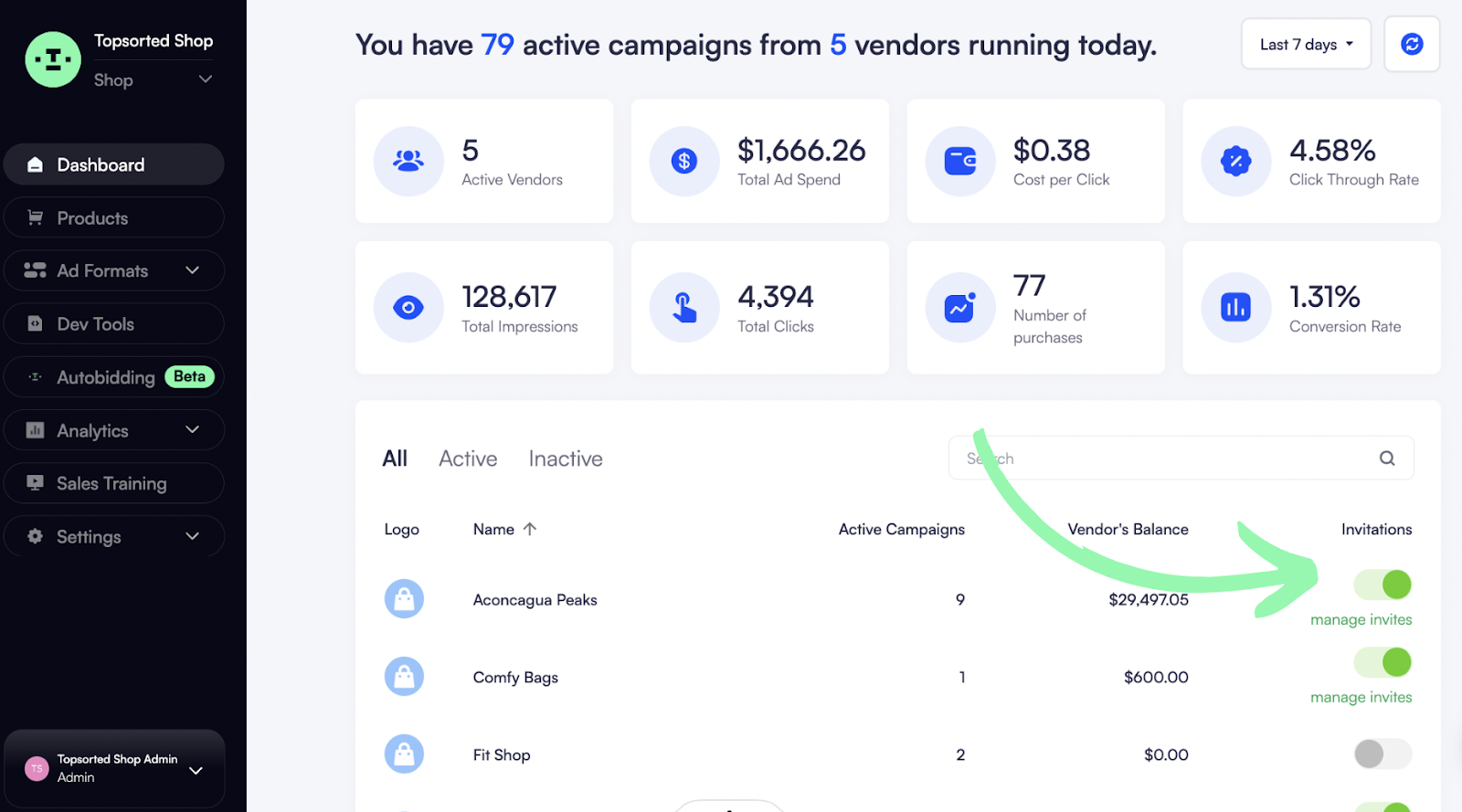1462x812 pixels.
Task: Toggle the Comfy Bags invitations switch
Action: click(1383, 662)
